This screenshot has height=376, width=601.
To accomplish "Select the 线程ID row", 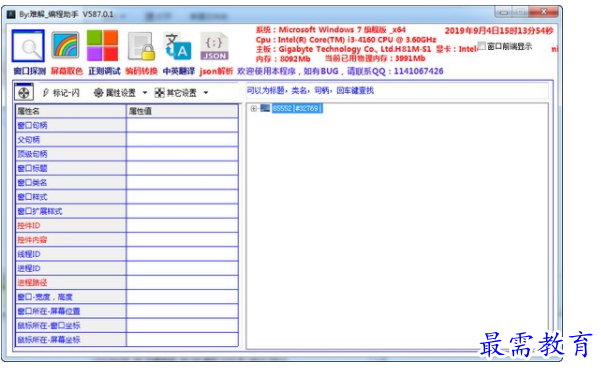I will [x=127, y=254].
